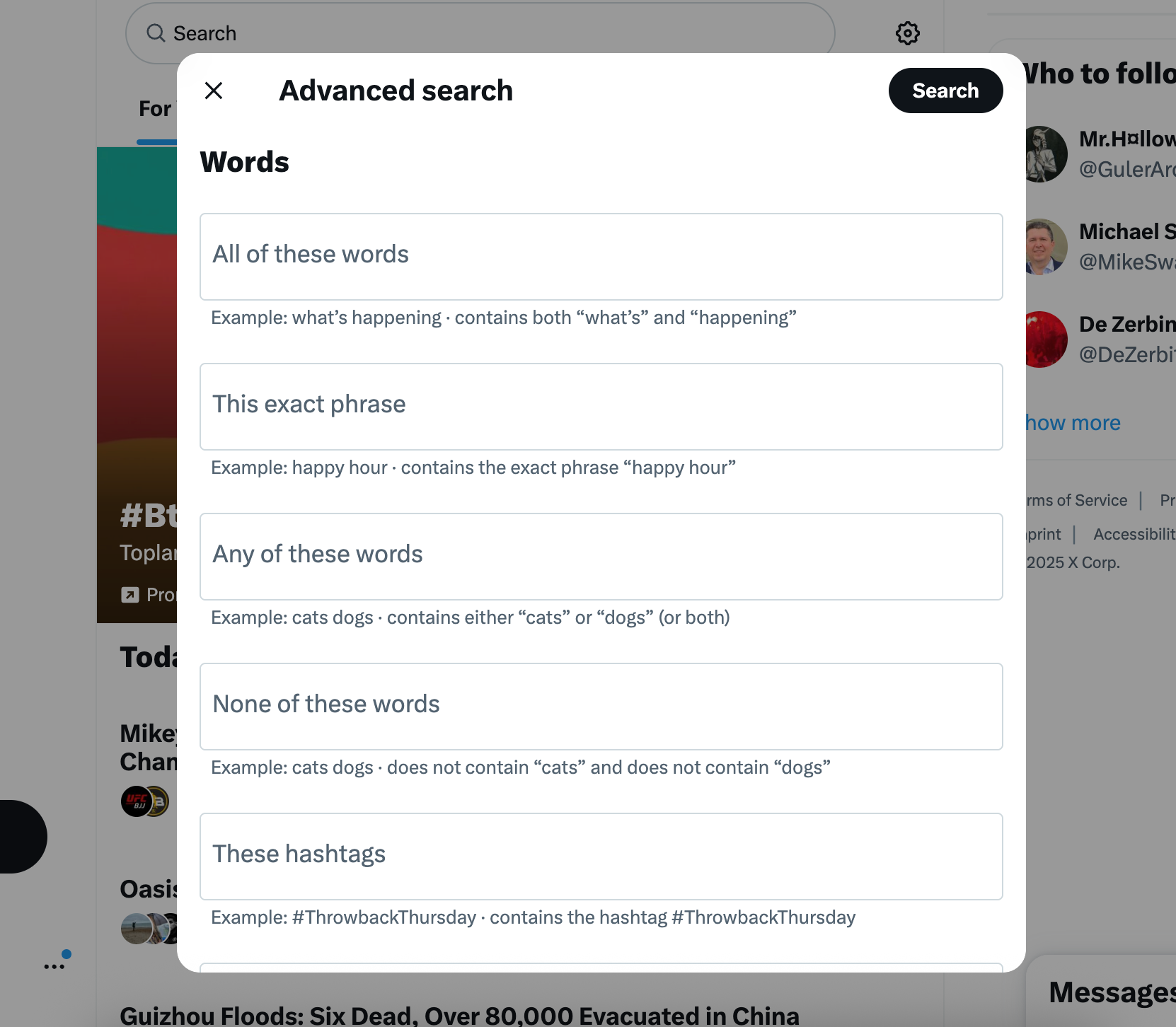
Task: Click the UFC BJJ circular event avatar
Action: tap(137, 801)
